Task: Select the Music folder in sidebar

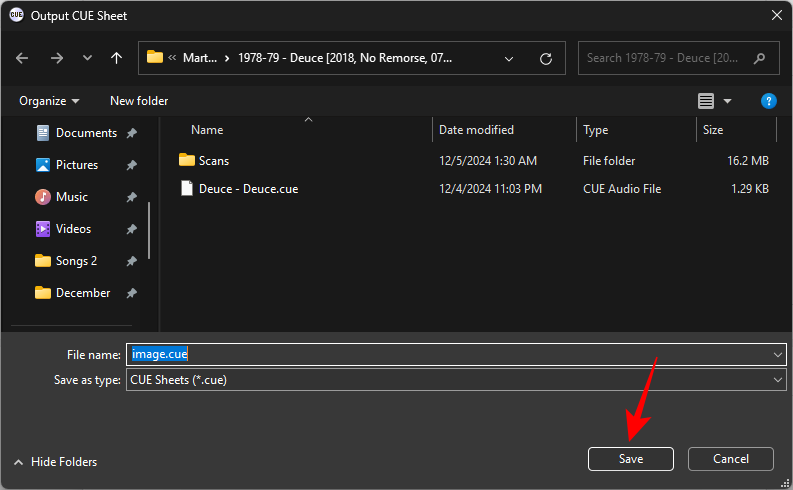Action: 71,197
